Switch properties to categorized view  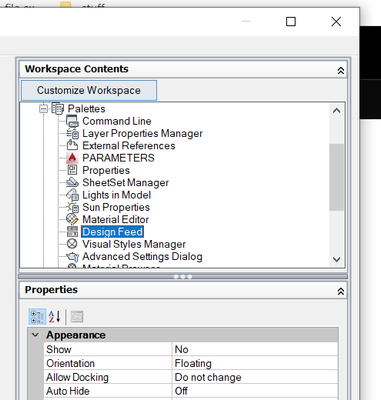[x=37, y=317]
